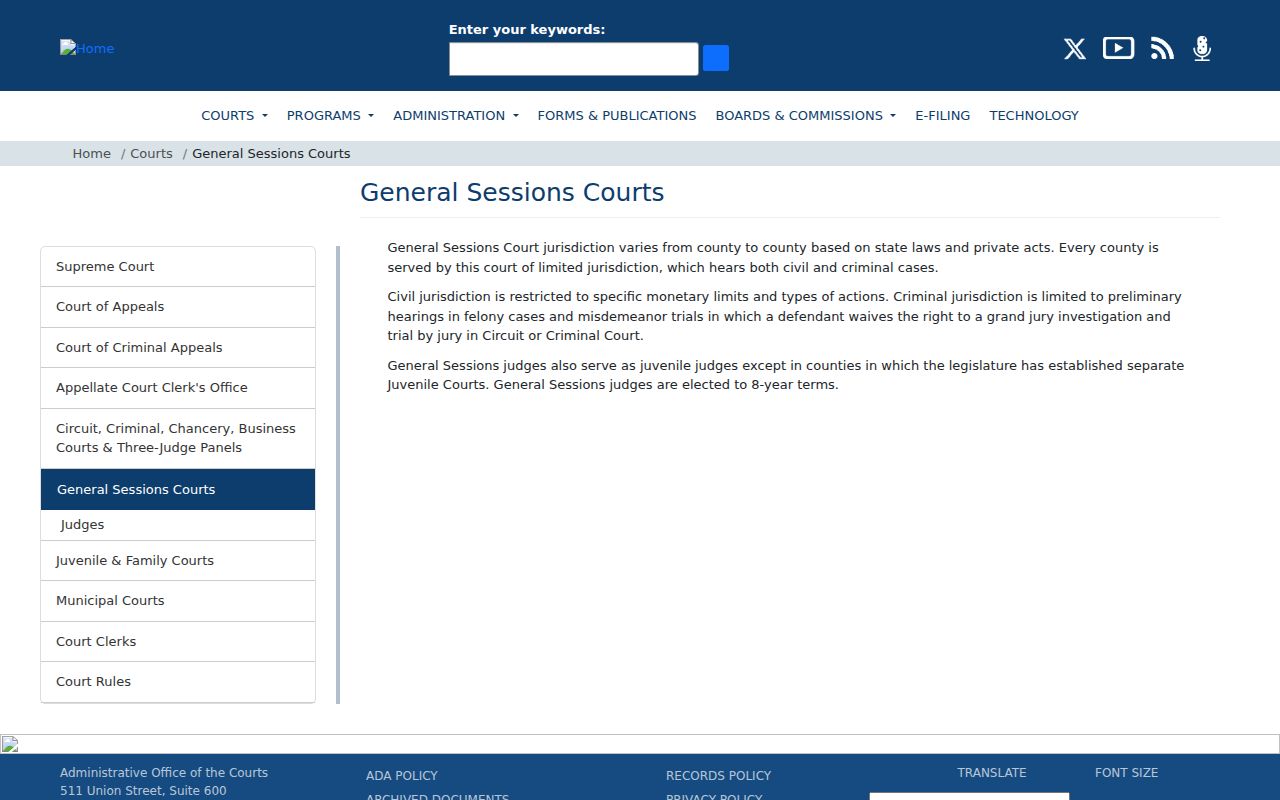
Task: Open Municipal Courts sidebar item
Action: (178, 601)
